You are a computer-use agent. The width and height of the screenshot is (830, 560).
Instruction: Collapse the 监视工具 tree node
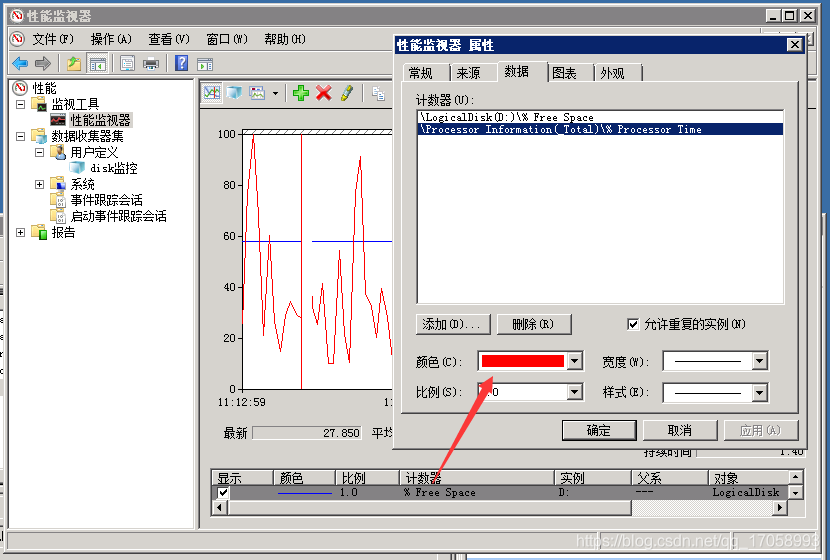point(20,104)
